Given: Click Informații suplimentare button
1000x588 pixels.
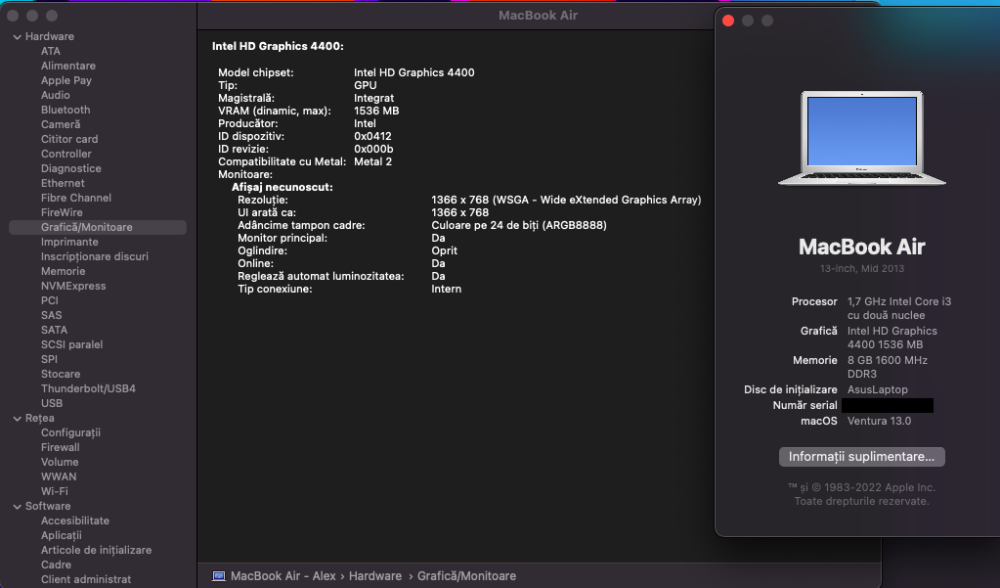Looking at the screenshot, I should (x=862, y=457).
